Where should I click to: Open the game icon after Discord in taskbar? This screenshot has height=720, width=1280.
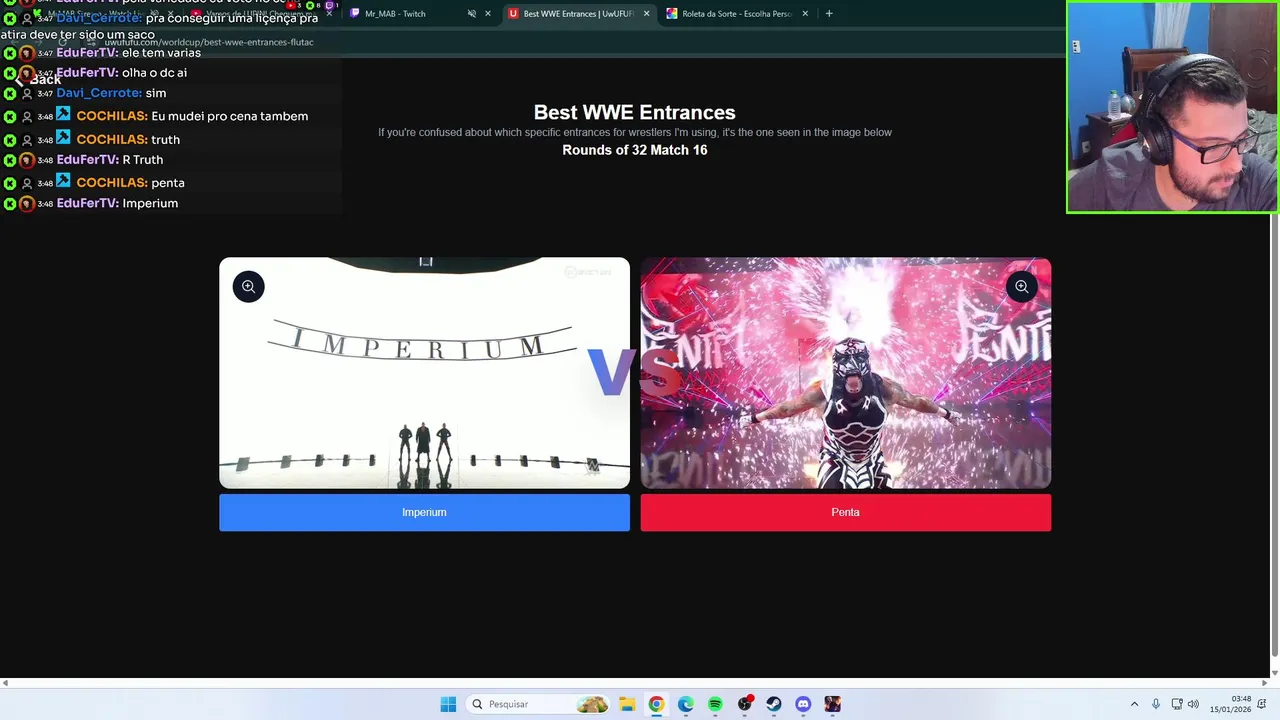[x=833, y=704]
